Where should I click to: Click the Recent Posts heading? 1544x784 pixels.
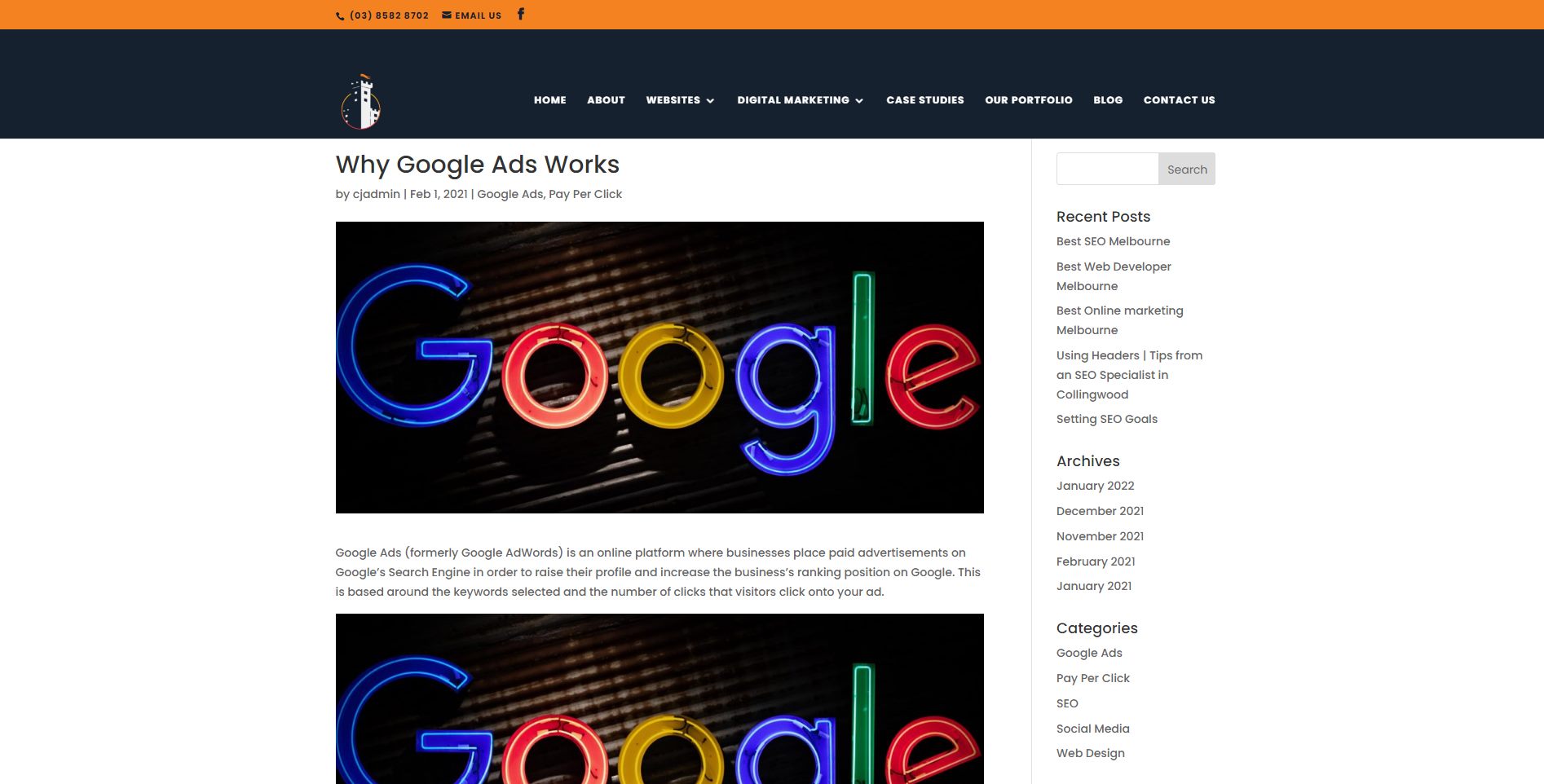pyautogui.click(x=1103, y=217)
